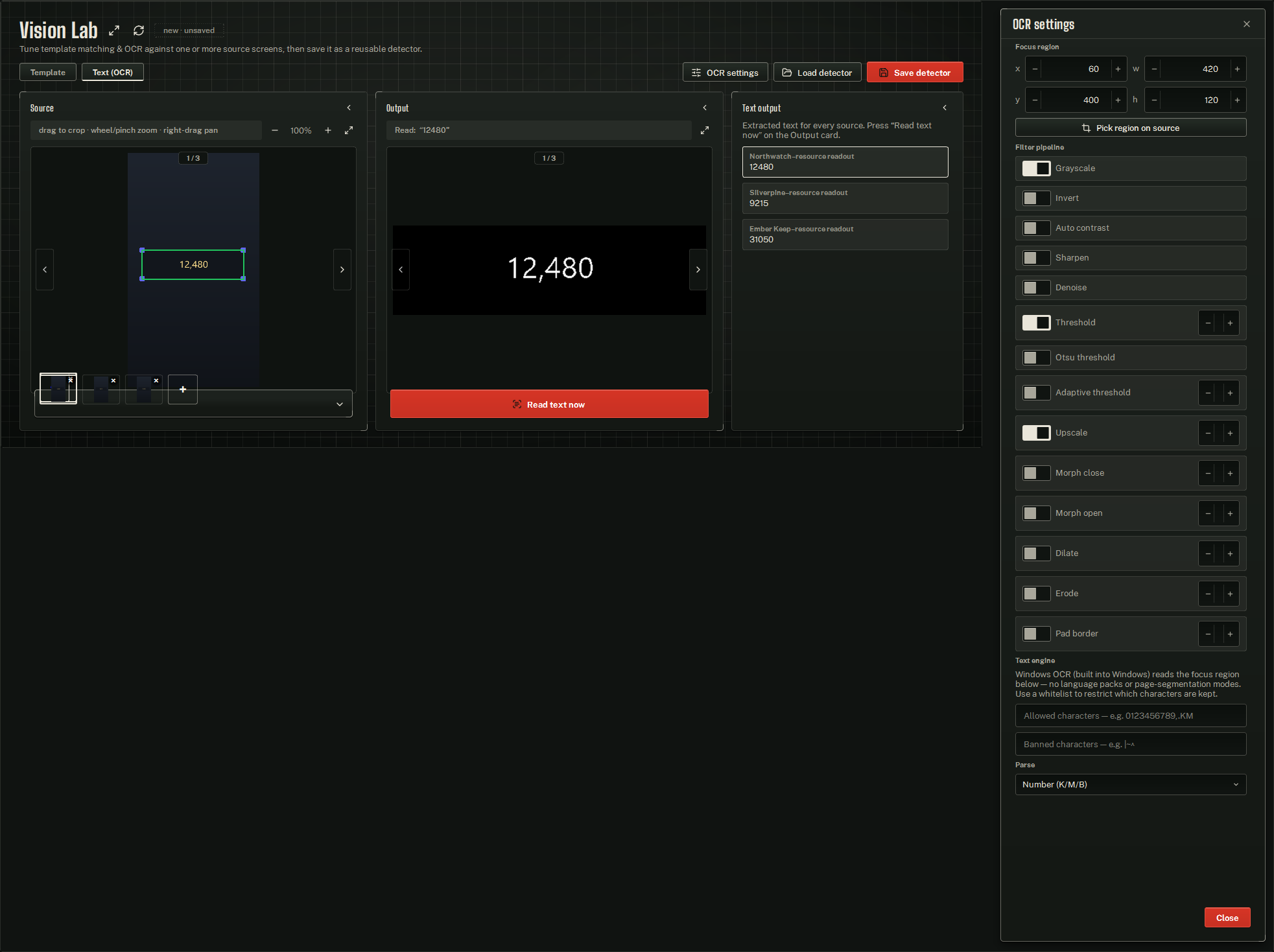Image resolution: width=1274 pixels, height=952 pixels.
Task: Increase the Threshold value
Action: (1230, 323)
